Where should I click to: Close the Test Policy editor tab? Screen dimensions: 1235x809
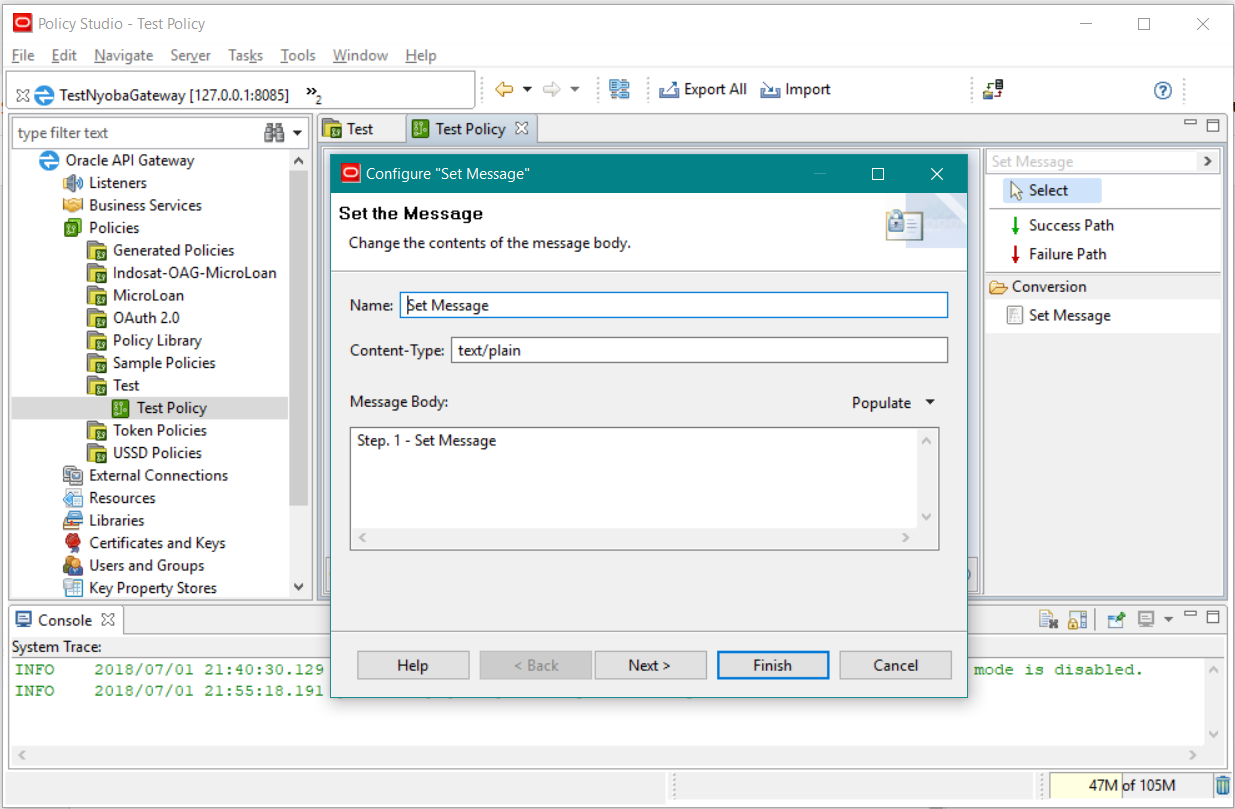521,128
